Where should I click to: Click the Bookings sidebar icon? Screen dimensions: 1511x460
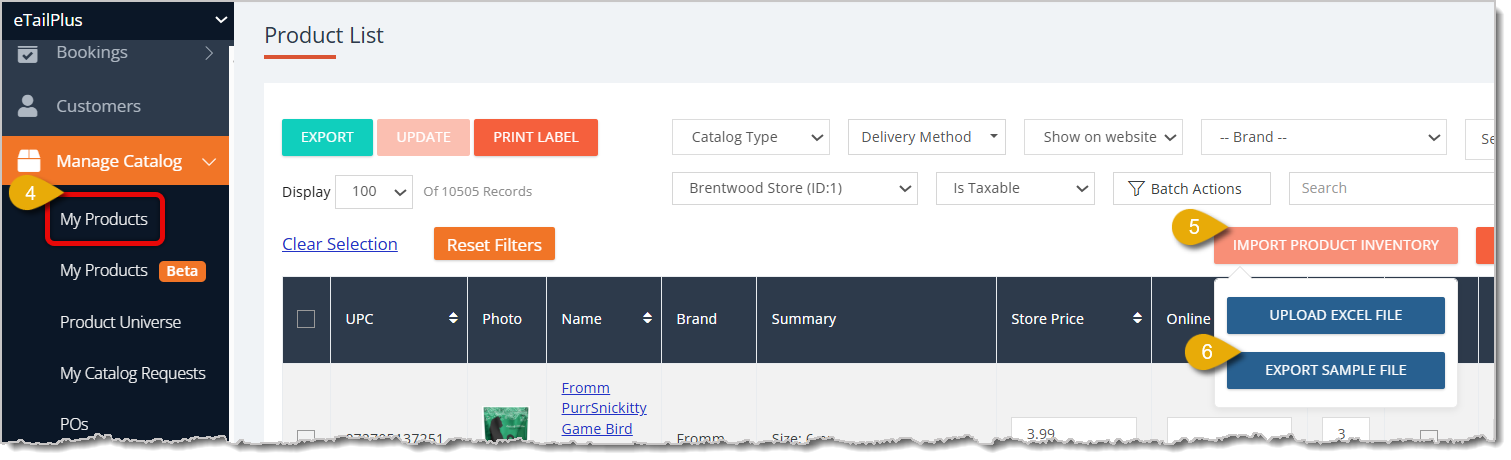(28, 53)
